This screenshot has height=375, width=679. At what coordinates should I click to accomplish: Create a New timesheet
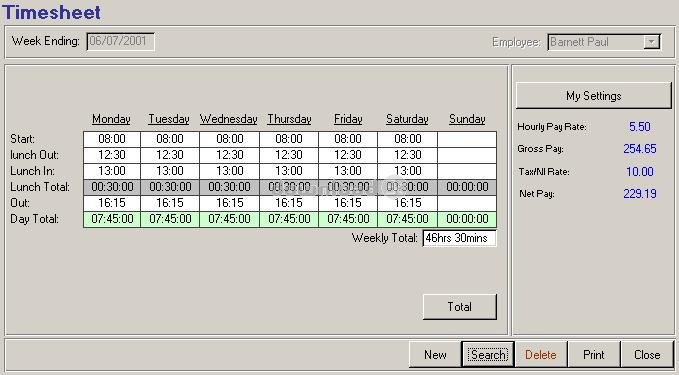pos(435,355)
